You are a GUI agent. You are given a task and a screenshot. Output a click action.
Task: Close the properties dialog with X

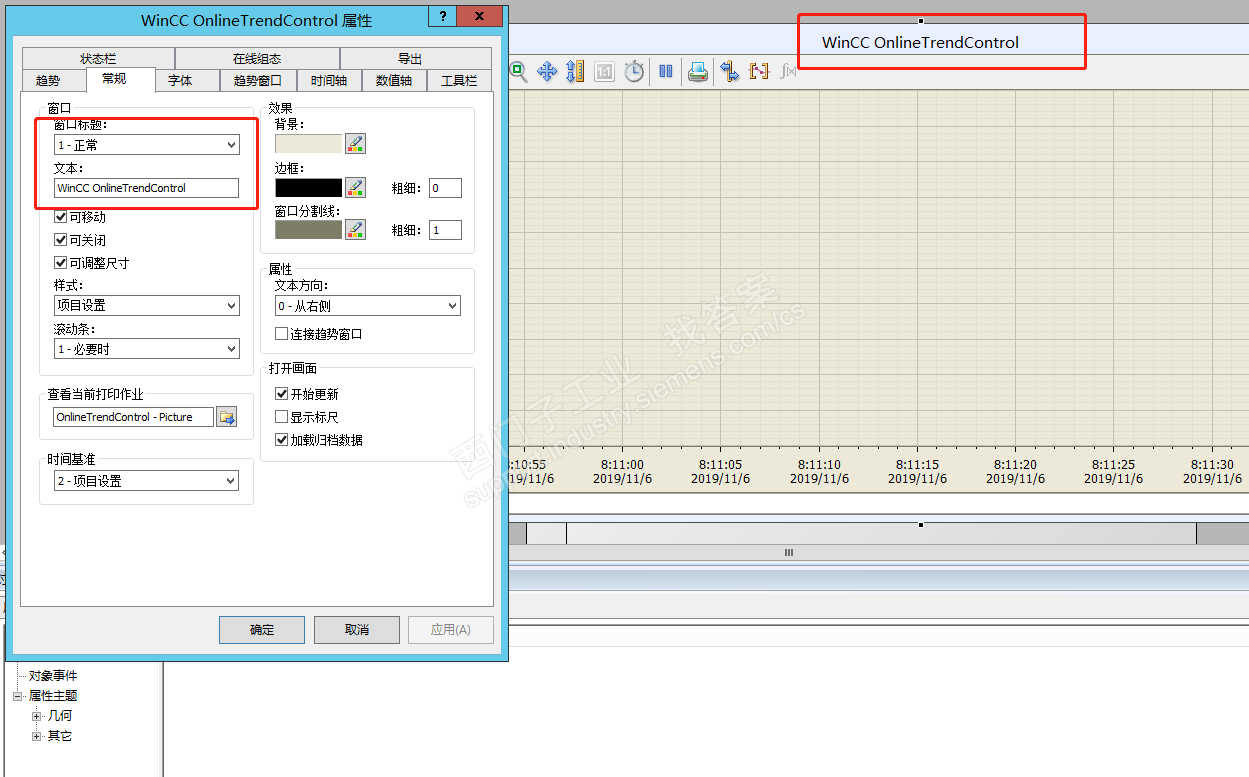[482, 17]
